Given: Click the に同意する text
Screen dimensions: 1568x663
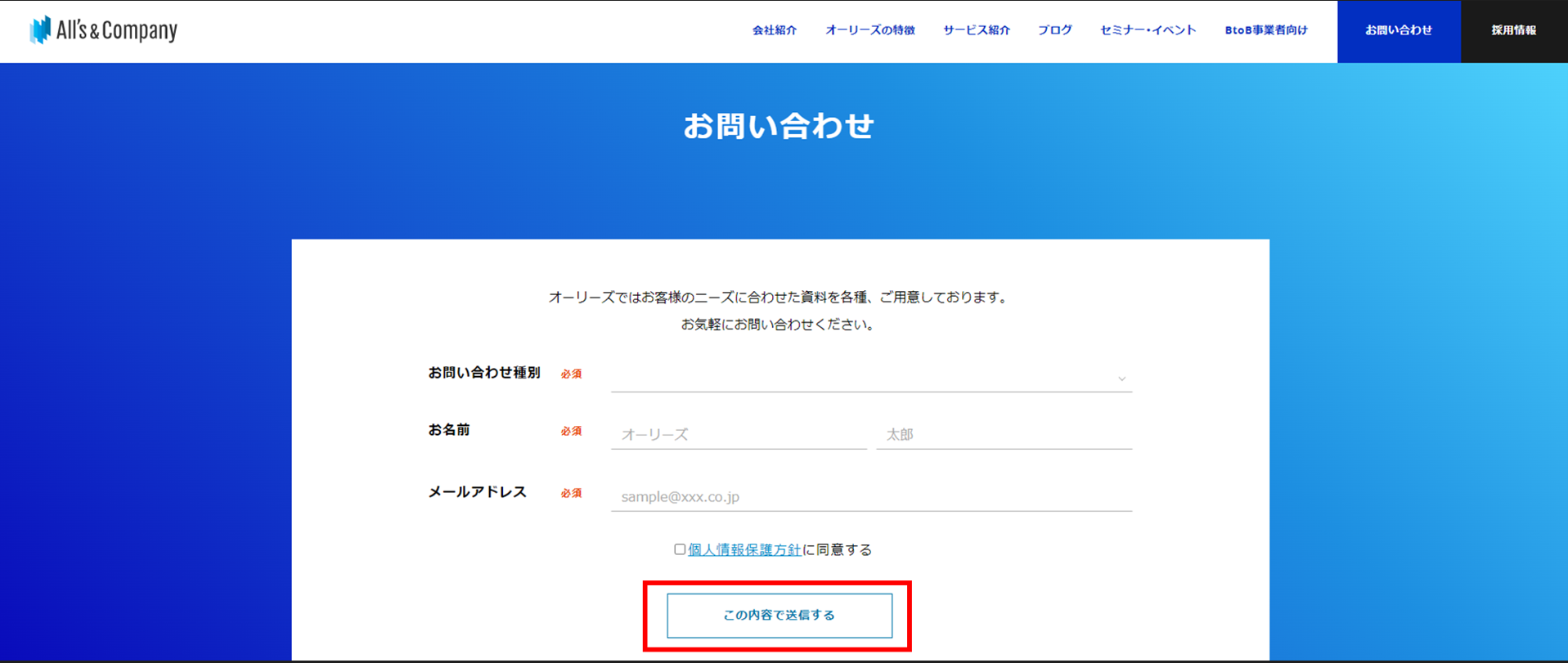Looking at the screenshot, I should [837, 549].
